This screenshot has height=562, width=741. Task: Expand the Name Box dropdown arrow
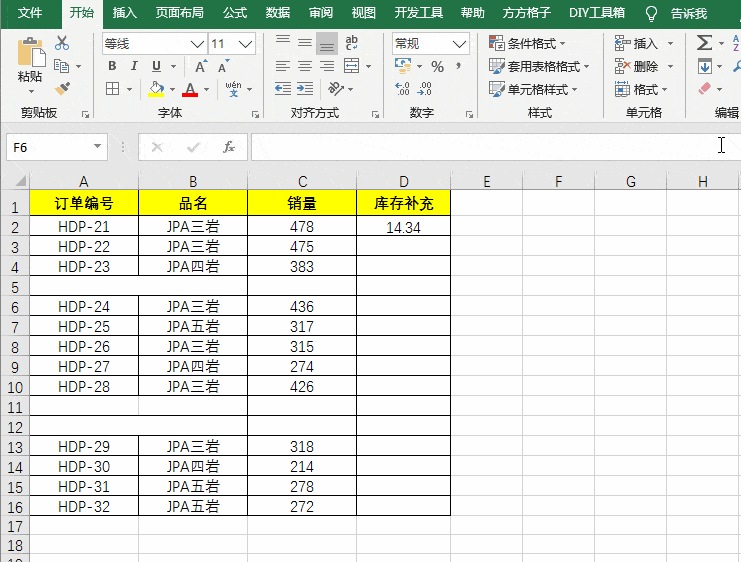point(97,147)
